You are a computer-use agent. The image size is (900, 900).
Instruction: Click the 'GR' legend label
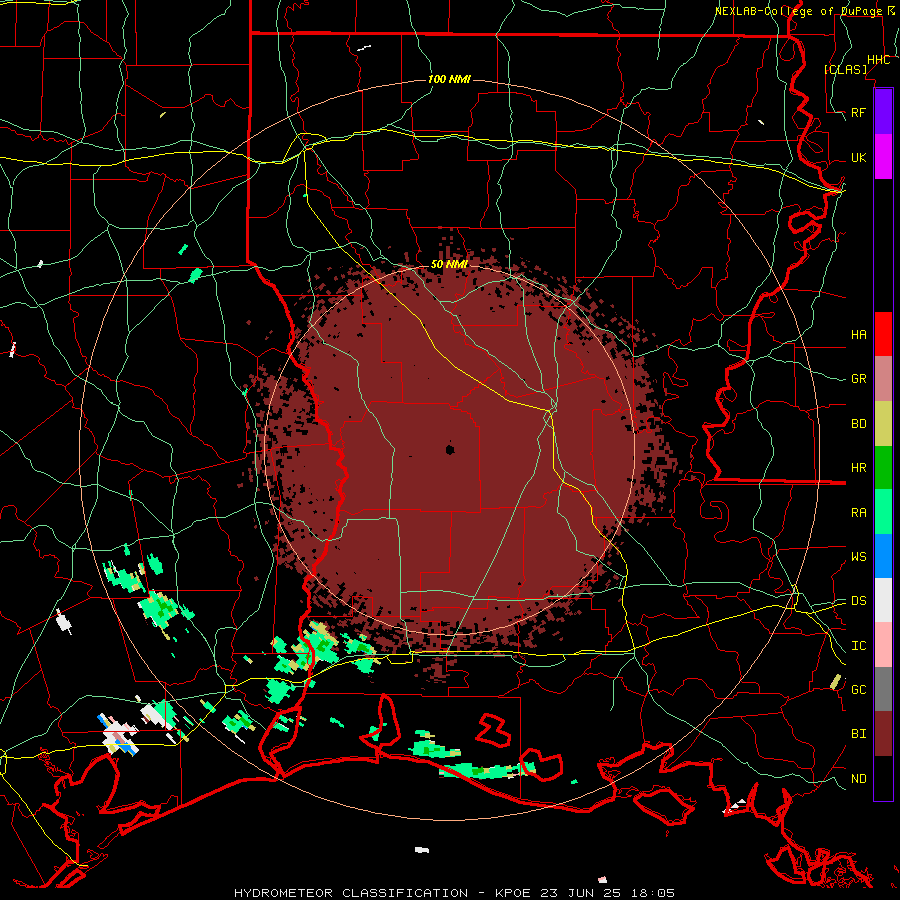click(x=858, y=379)
